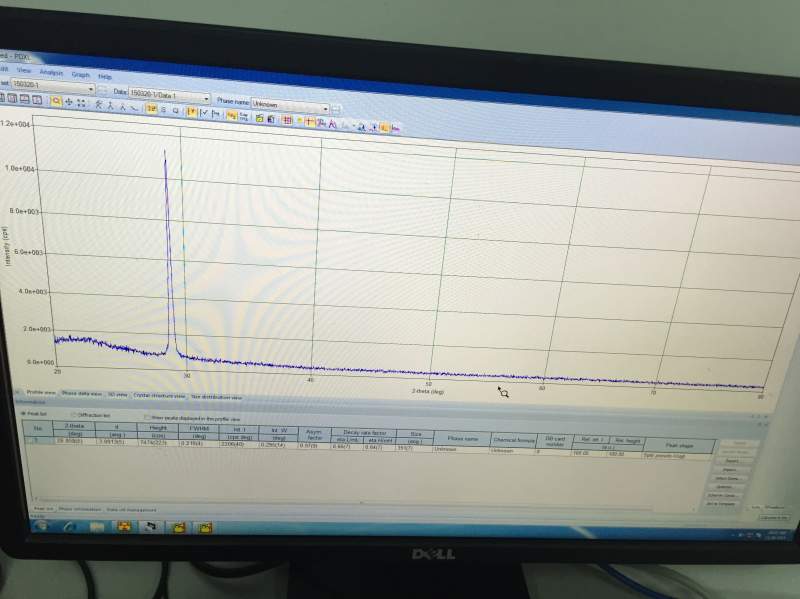The width and height of the screenshot is (800, 599).
Task: Activate the four-arrow pan tool
Action: coord(69,102)
